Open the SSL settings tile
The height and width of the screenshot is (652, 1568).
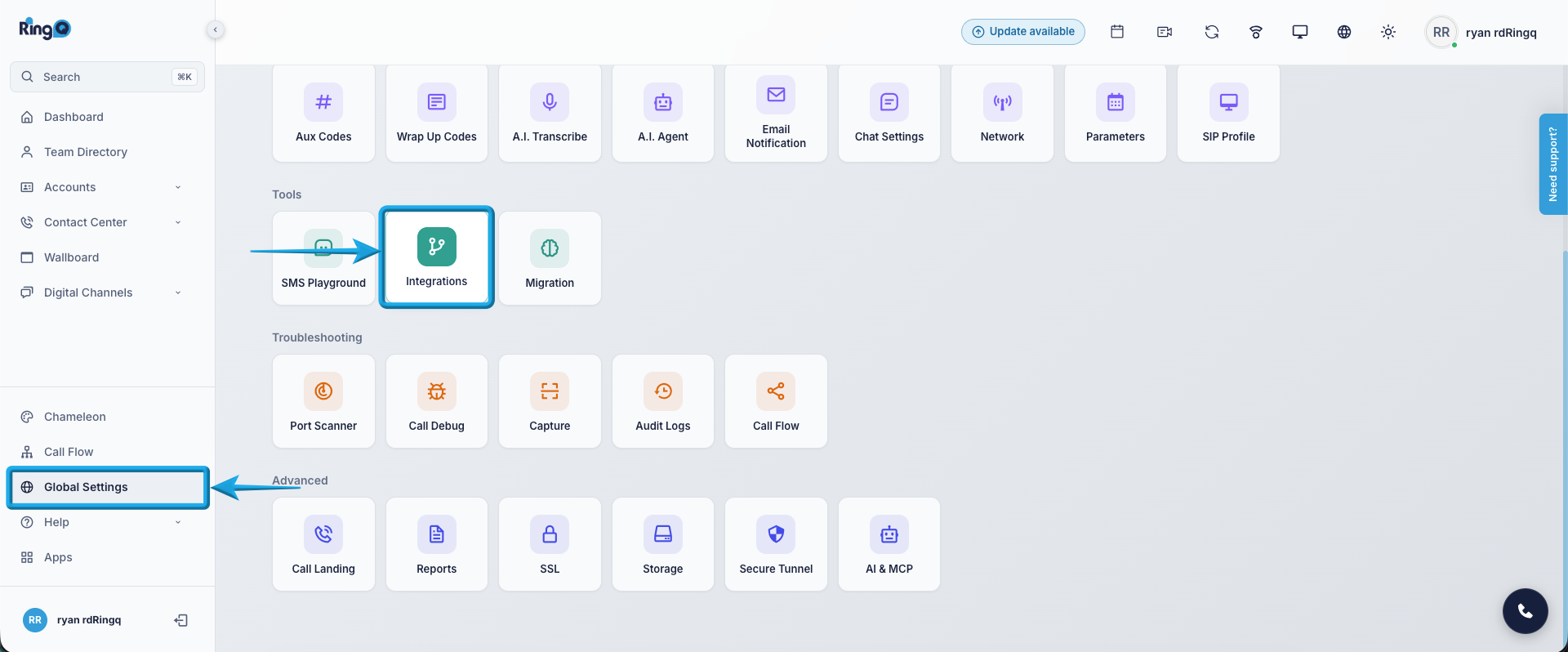[x=550, y=544]
